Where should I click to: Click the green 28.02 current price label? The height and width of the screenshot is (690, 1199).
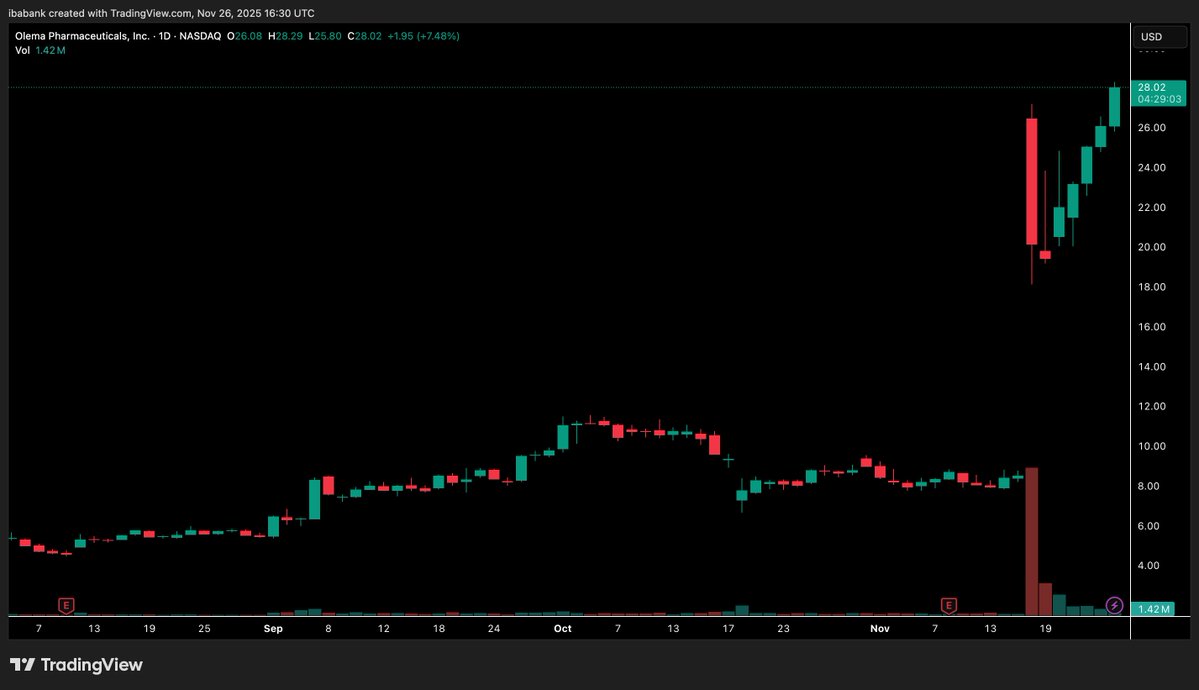pyautogui.click(x=1151, y=87)
